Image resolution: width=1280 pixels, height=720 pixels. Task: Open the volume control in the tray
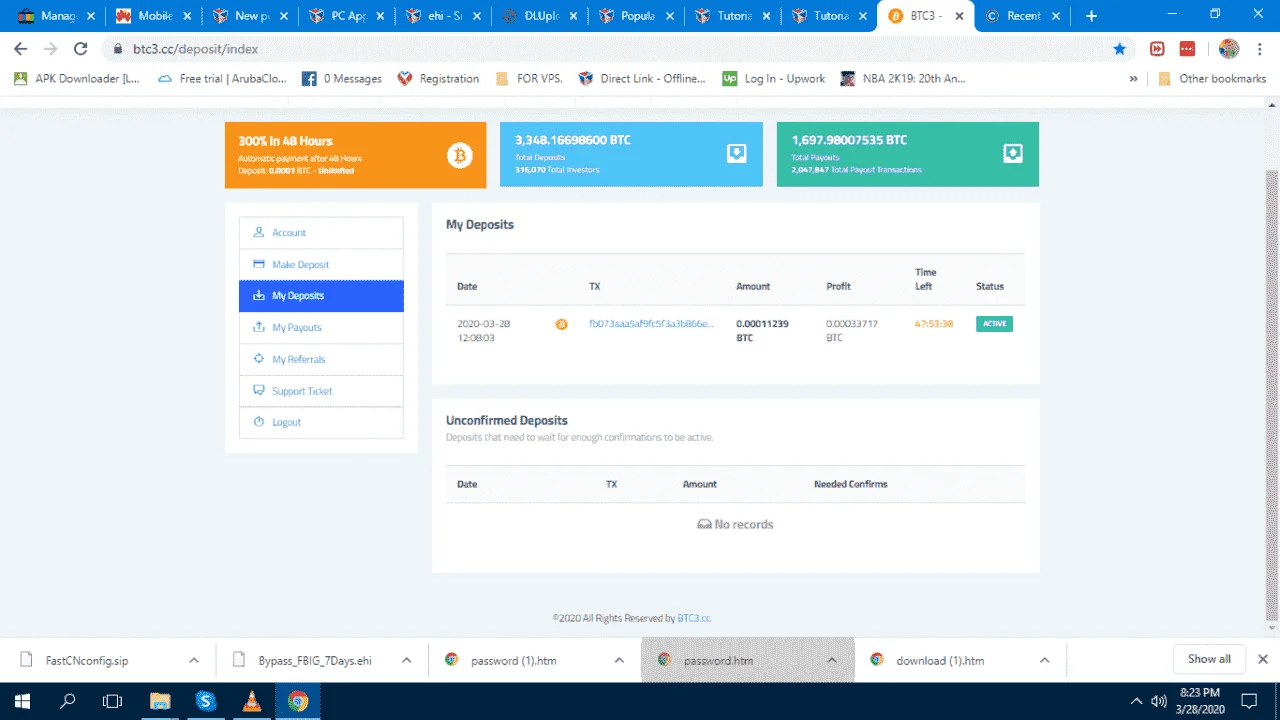(x=1159, y=701)
